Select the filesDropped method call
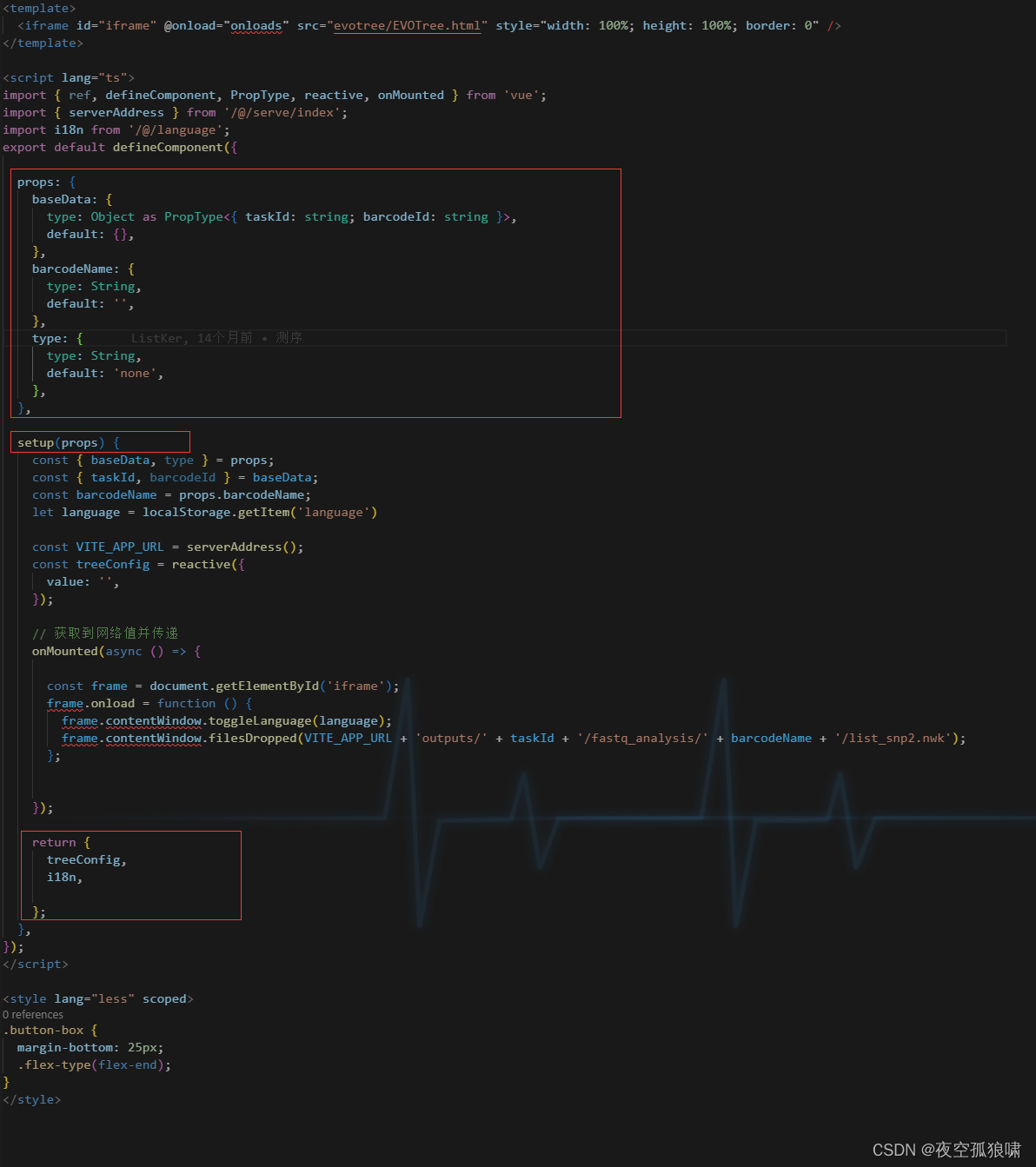The width and height of the screenshot is (1036, 1167). [x=253, y=738]
